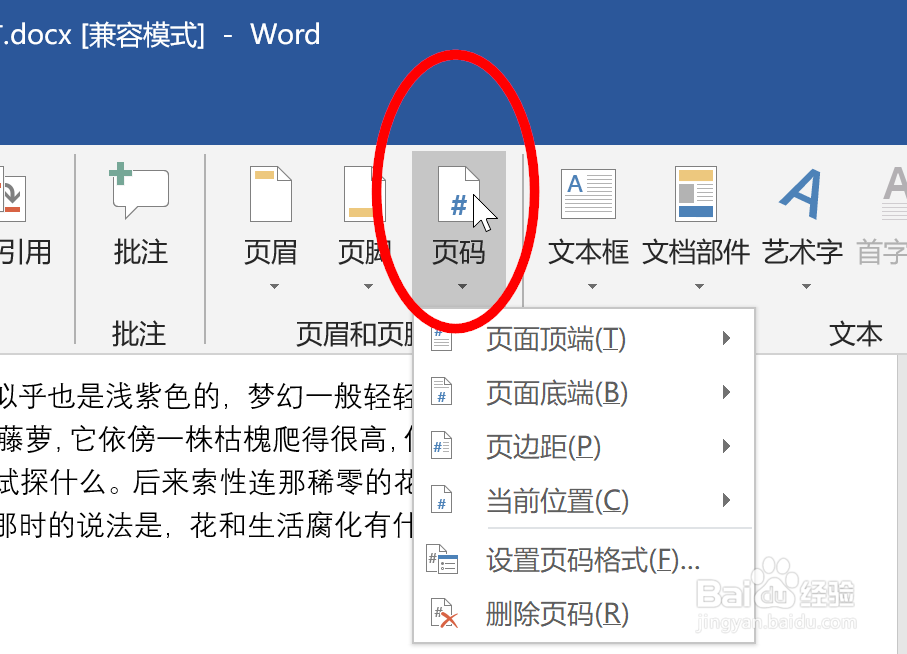Click the 首字 drop cap icon
Viewport: 907px width, 654px height.
tap(894, 194)
